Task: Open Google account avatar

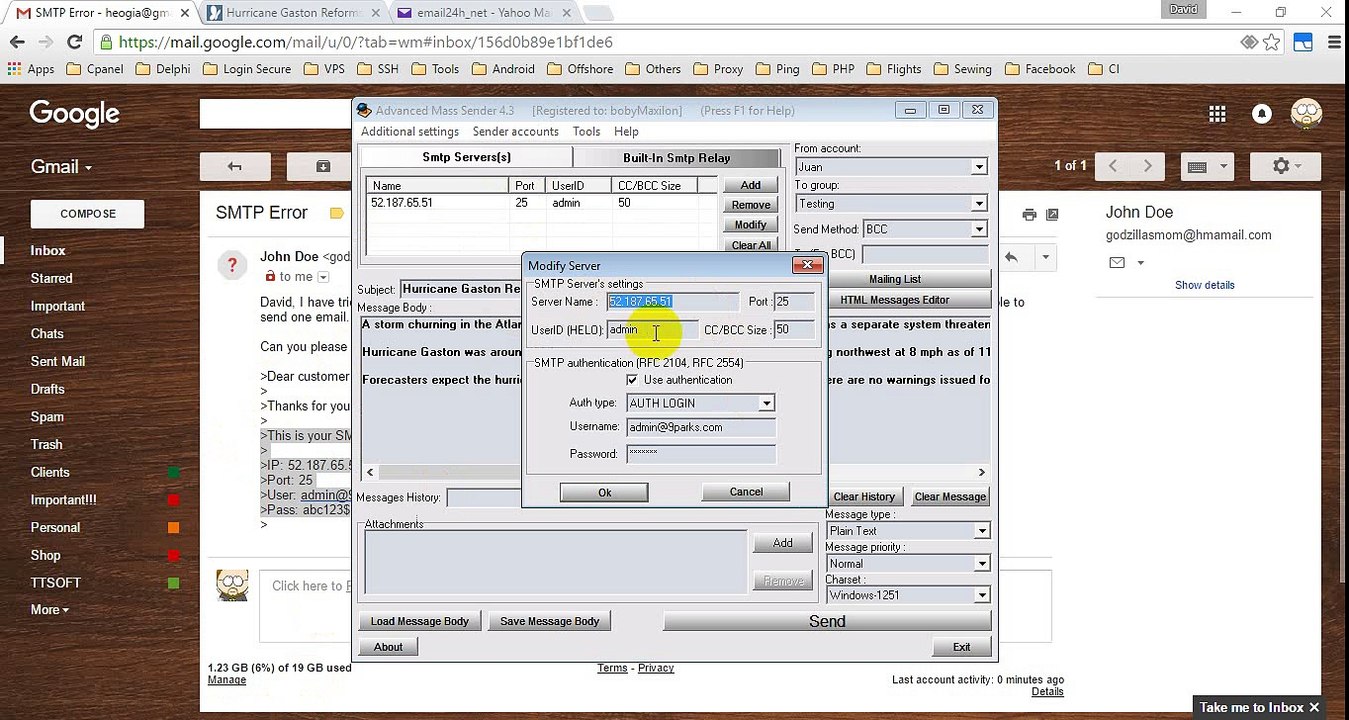Action: click(1306, 113)
